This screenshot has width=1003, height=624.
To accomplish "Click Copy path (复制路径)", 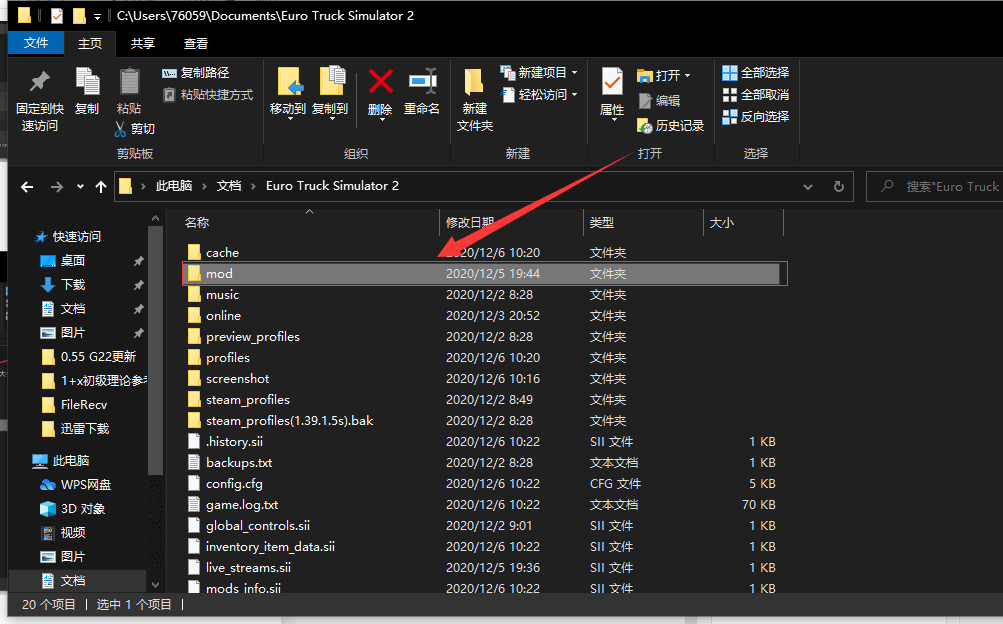I will click(196, 73).
